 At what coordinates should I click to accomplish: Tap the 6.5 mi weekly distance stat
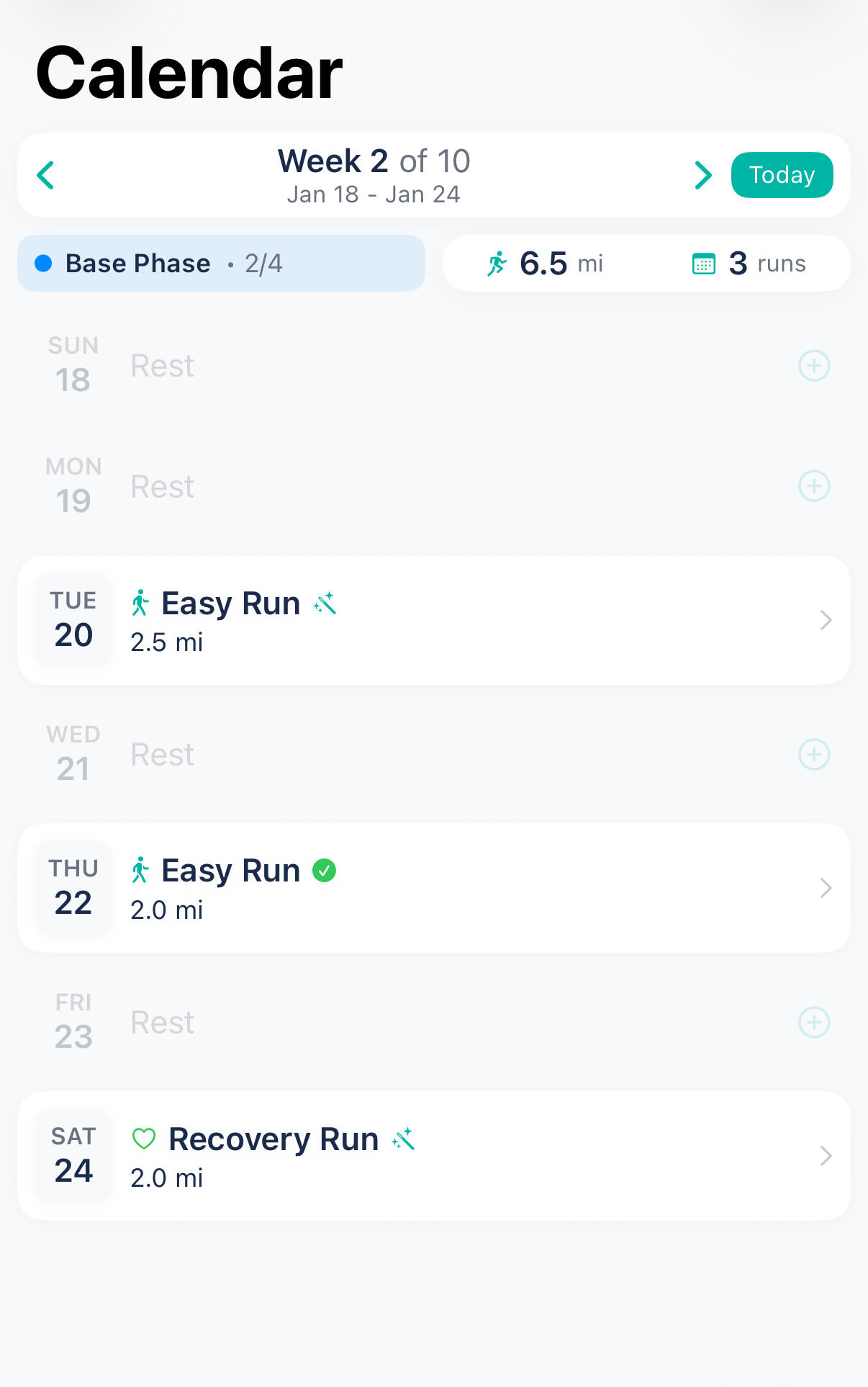tap(545, 264)
